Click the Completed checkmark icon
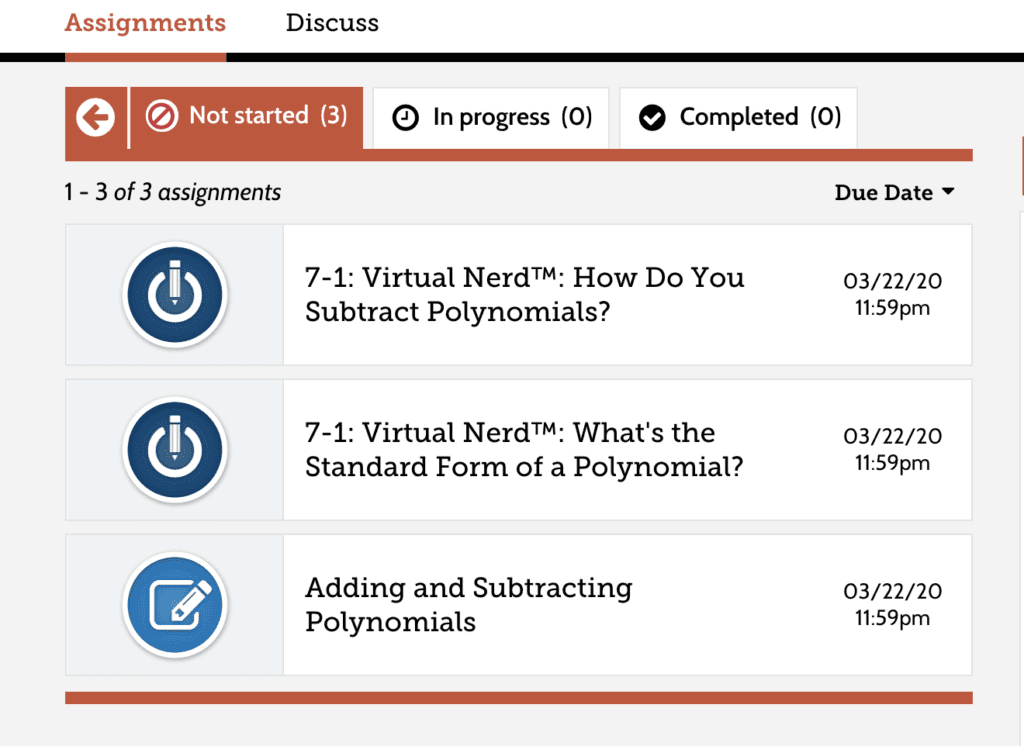The width and height of the screenshot is (1024, 746). click(652, 118)
